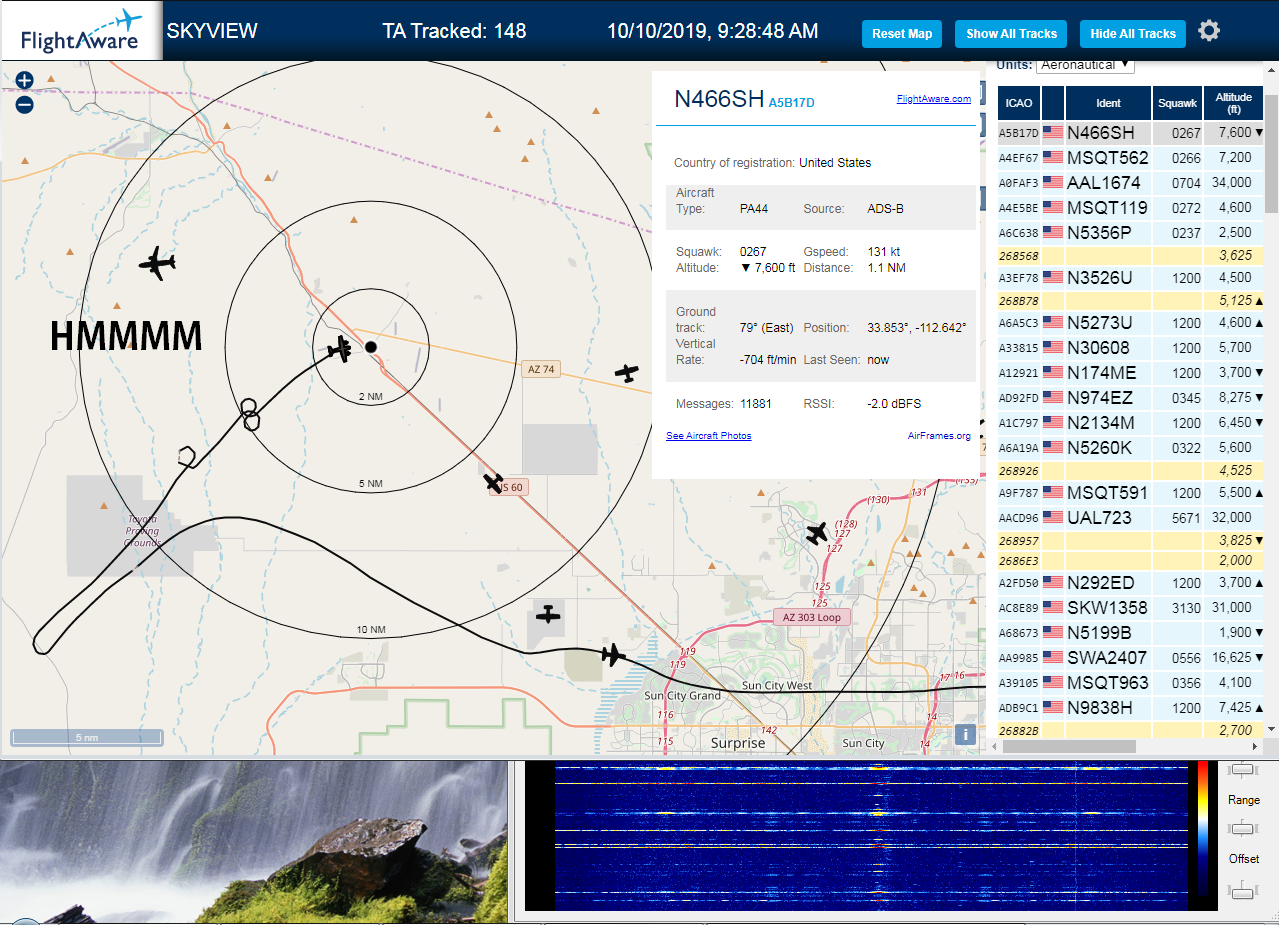
Task: Select the N5273U aircraft row
Action: pos(1130,322)
